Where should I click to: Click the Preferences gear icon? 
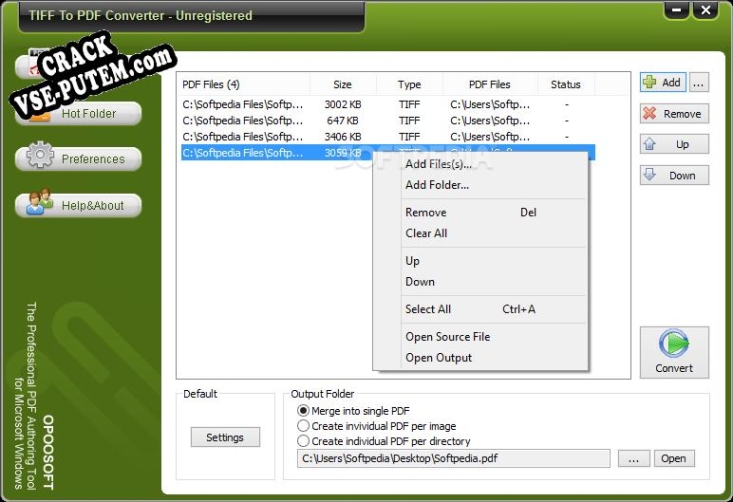pyautogui.click(x=39, y=155)
